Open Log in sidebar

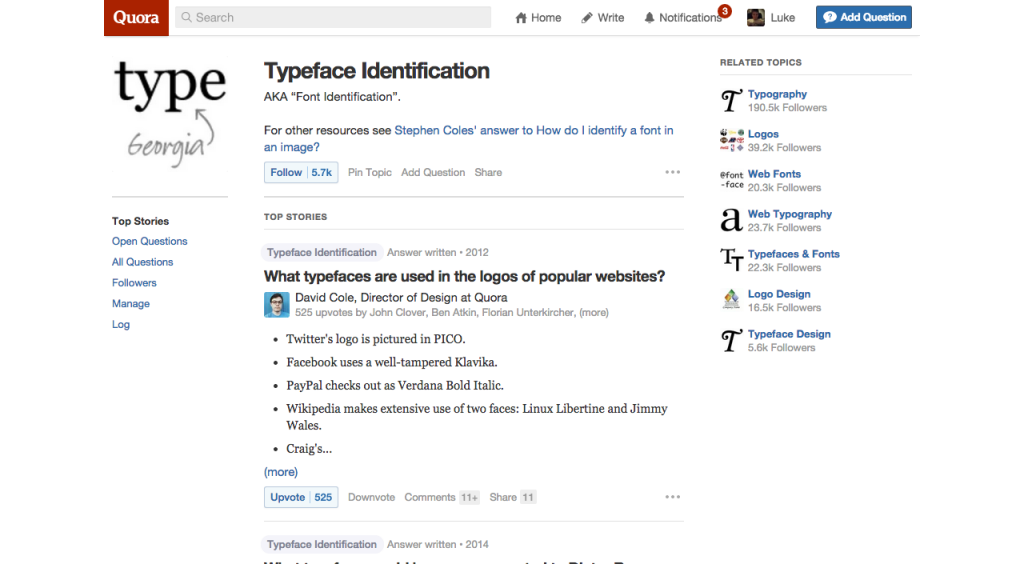(121, 324)
